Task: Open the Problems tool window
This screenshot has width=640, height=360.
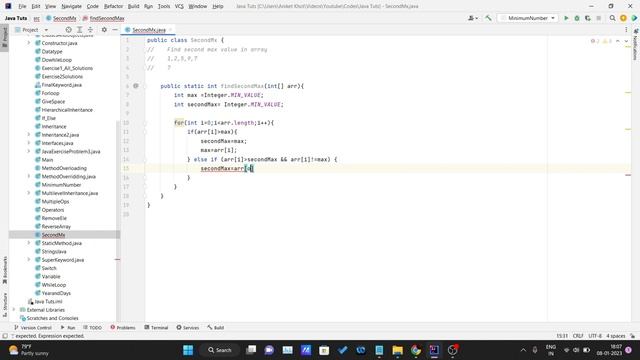Action: click(123, 327)
